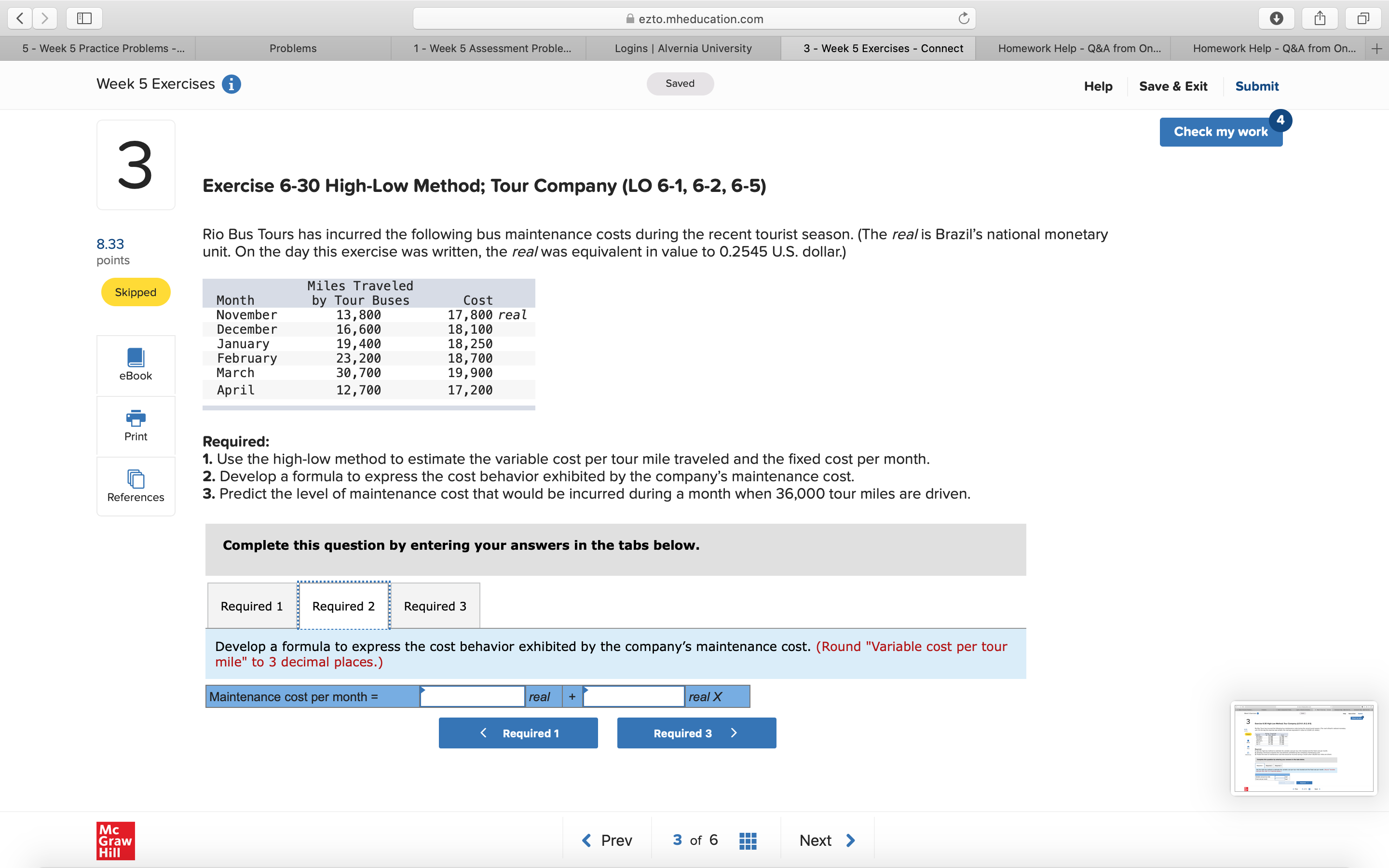
Task: Click the Safari share icon
Action: pos(1320,18)
